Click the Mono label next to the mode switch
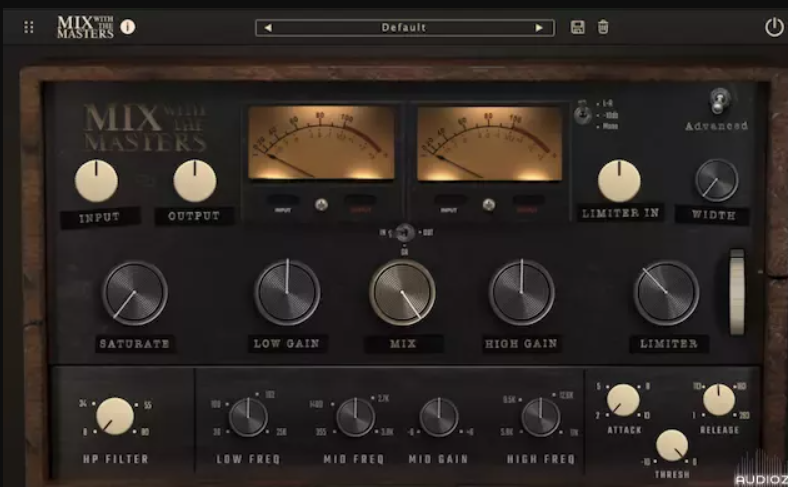The width and height of the screenshot is (788, 487). click(x=610, y=127)
